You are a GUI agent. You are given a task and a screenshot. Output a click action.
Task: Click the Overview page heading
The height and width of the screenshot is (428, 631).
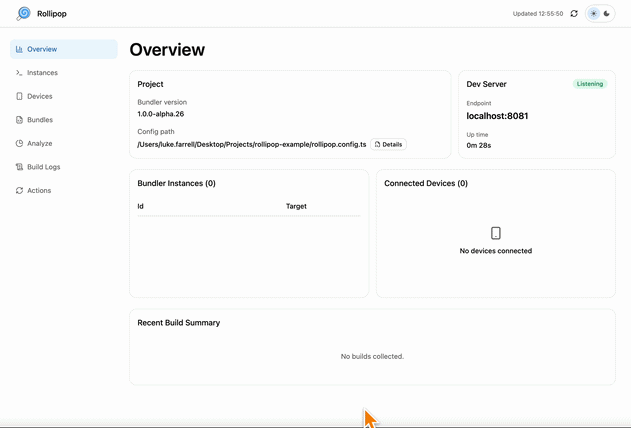[167, 50]
